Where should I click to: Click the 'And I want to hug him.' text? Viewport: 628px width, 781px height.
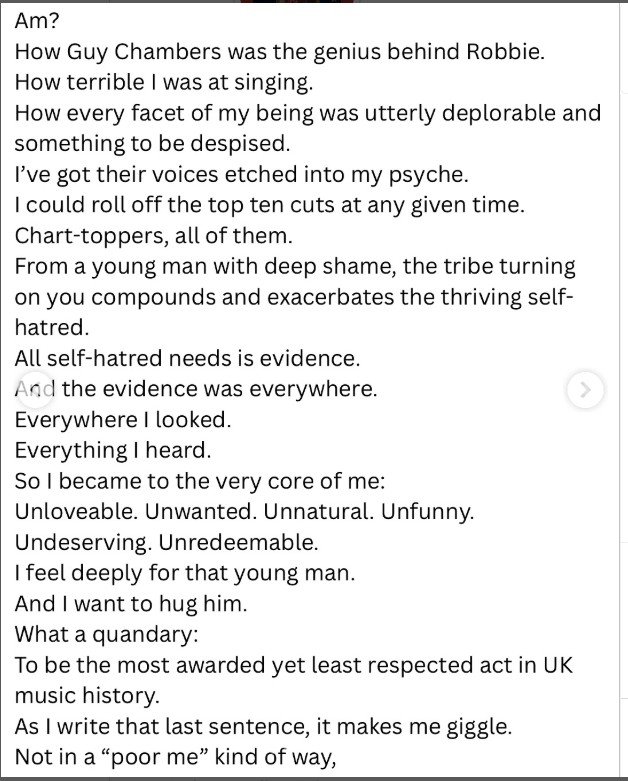click(x=131, y=604)
